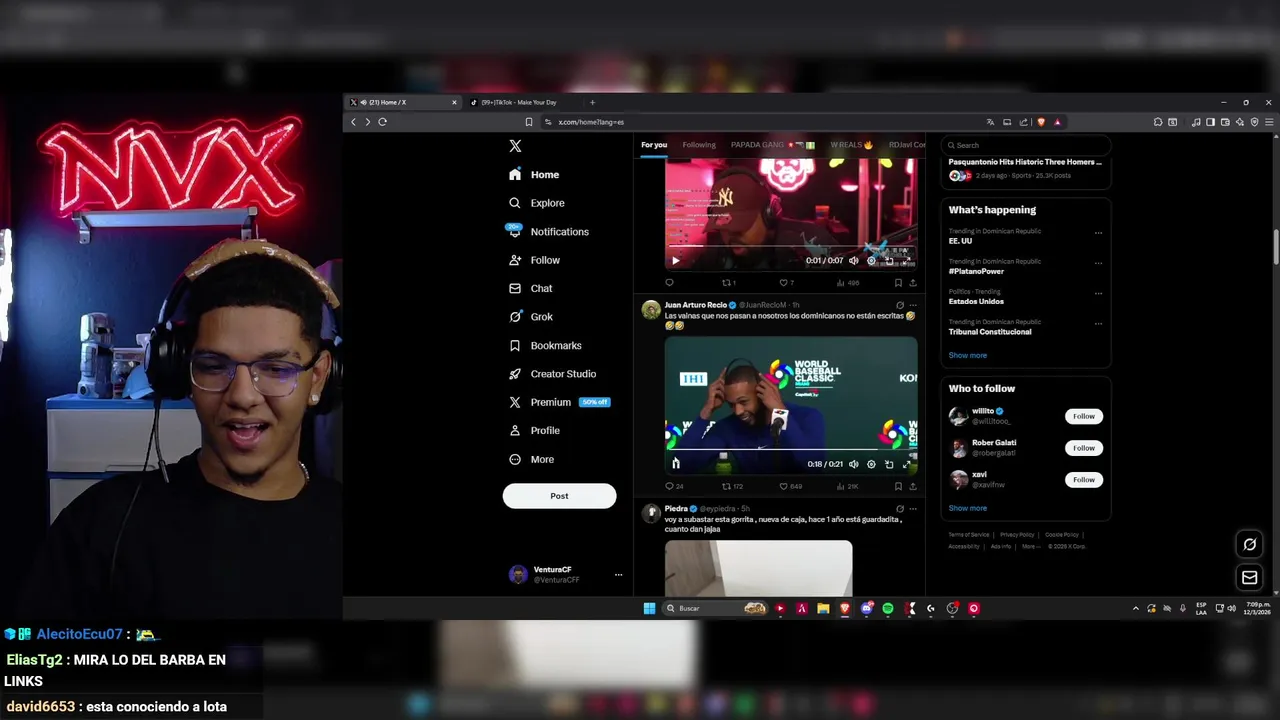Open options for Tribunal Constitucional trend
Image resolution: width=1280 pixels, height=720 pixels.
[1098, 323]
